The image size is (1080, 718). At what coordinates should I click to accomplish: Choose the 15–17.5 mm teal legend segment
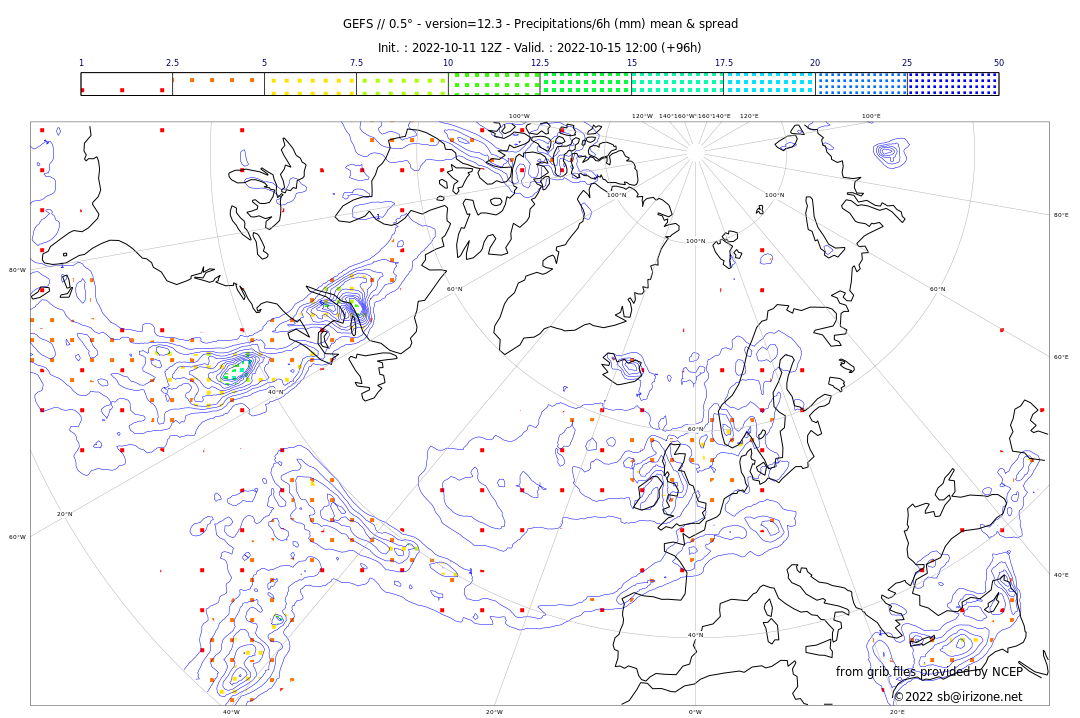coord(678,84)
